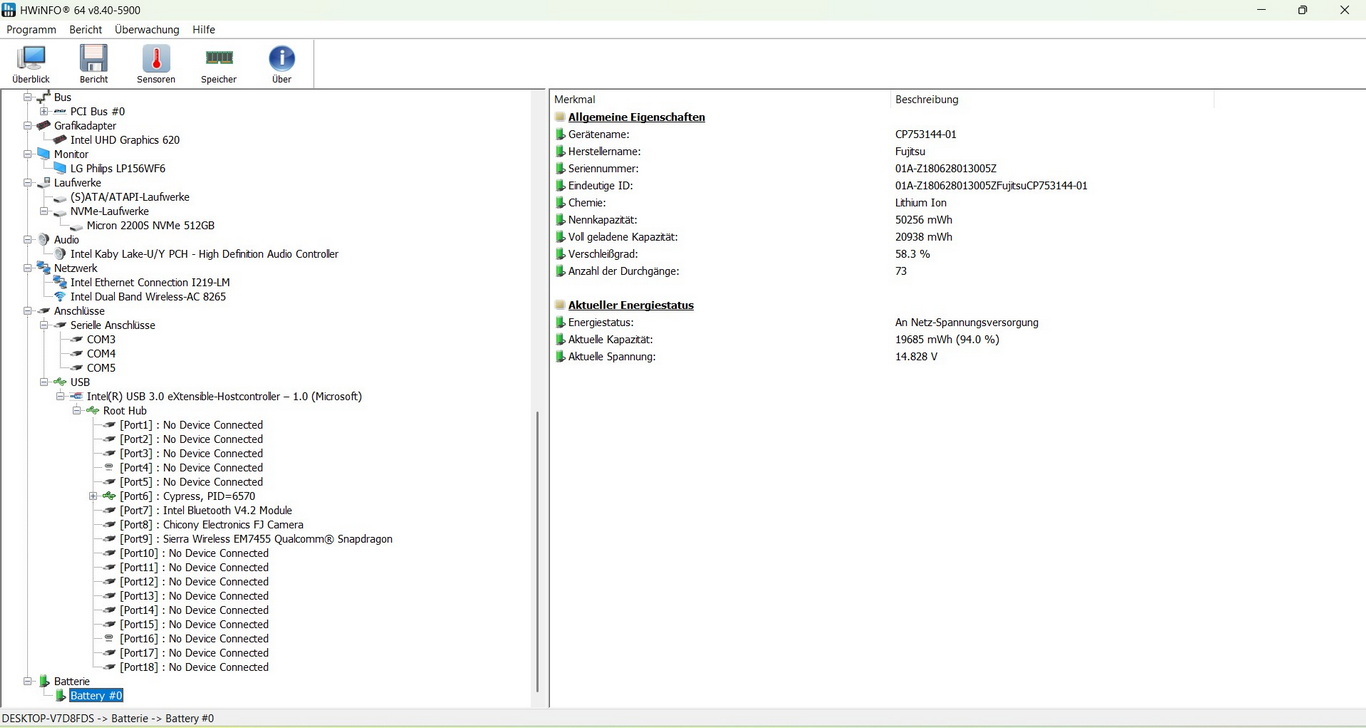Collapse the Root Hub tree node
Image resolution: width=1366 pixels, height=728 pixels.
77,411
